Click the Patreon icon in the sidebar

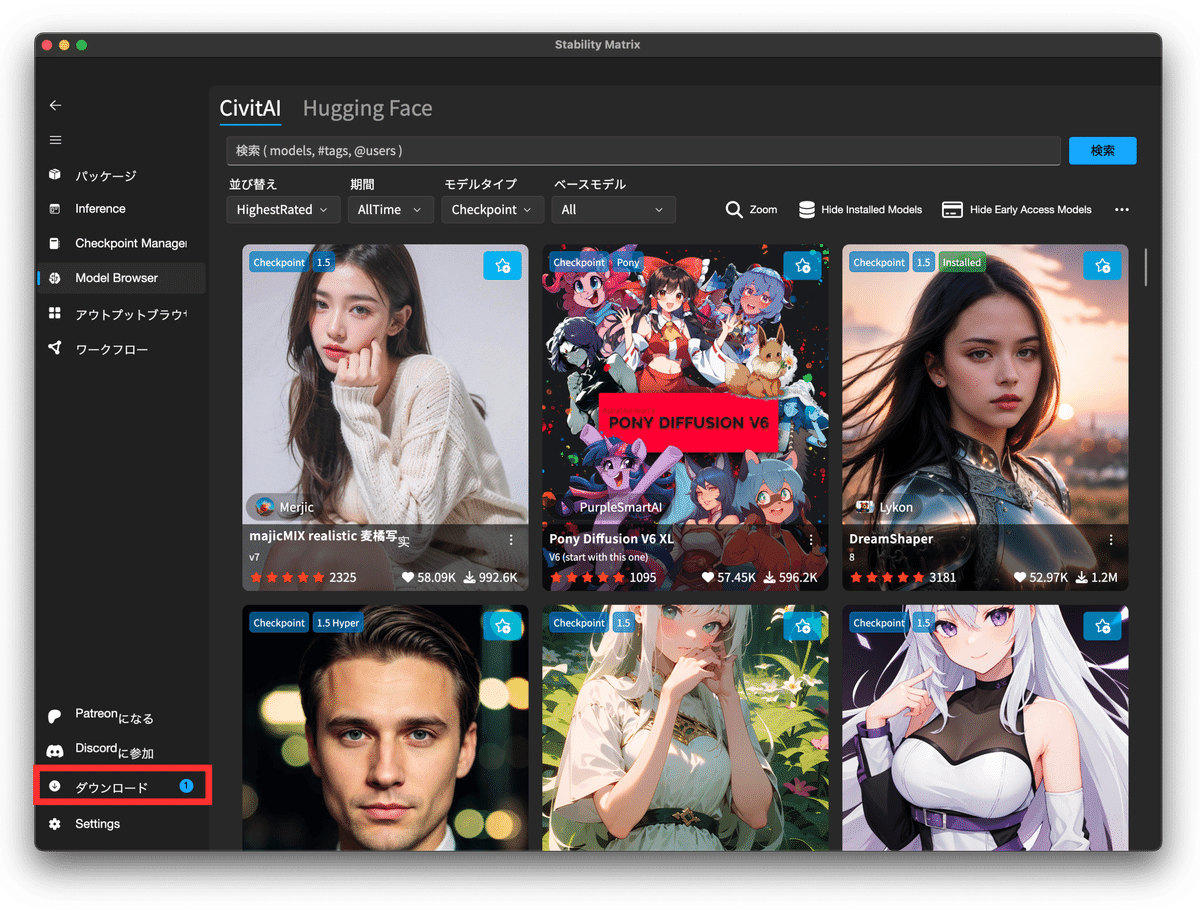pos(55,717)
